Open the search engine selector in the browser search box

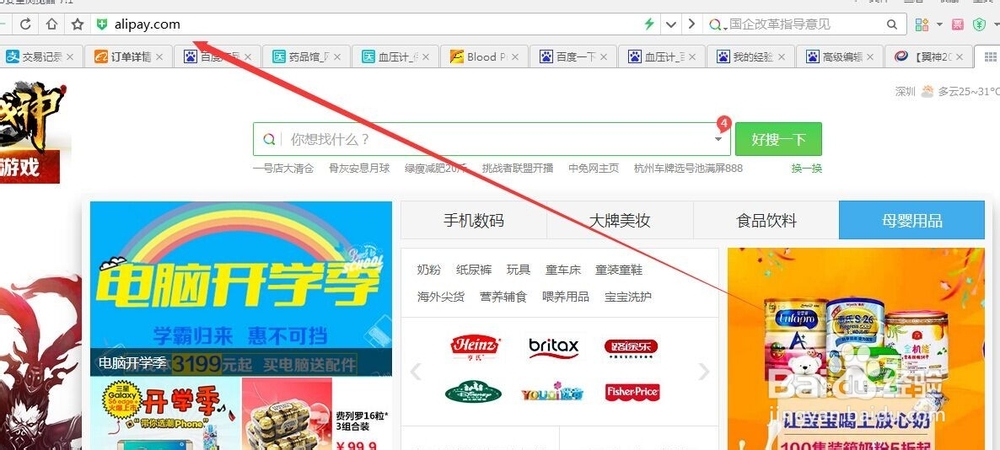coord(718,25)
